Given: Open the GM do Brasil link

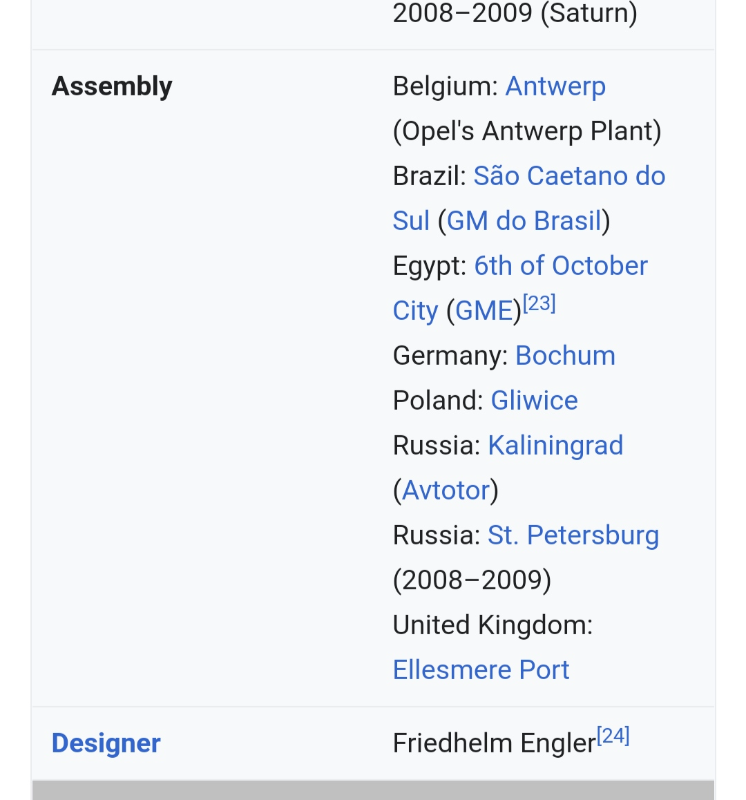Looking at the screenshot, I should [524, 221].
